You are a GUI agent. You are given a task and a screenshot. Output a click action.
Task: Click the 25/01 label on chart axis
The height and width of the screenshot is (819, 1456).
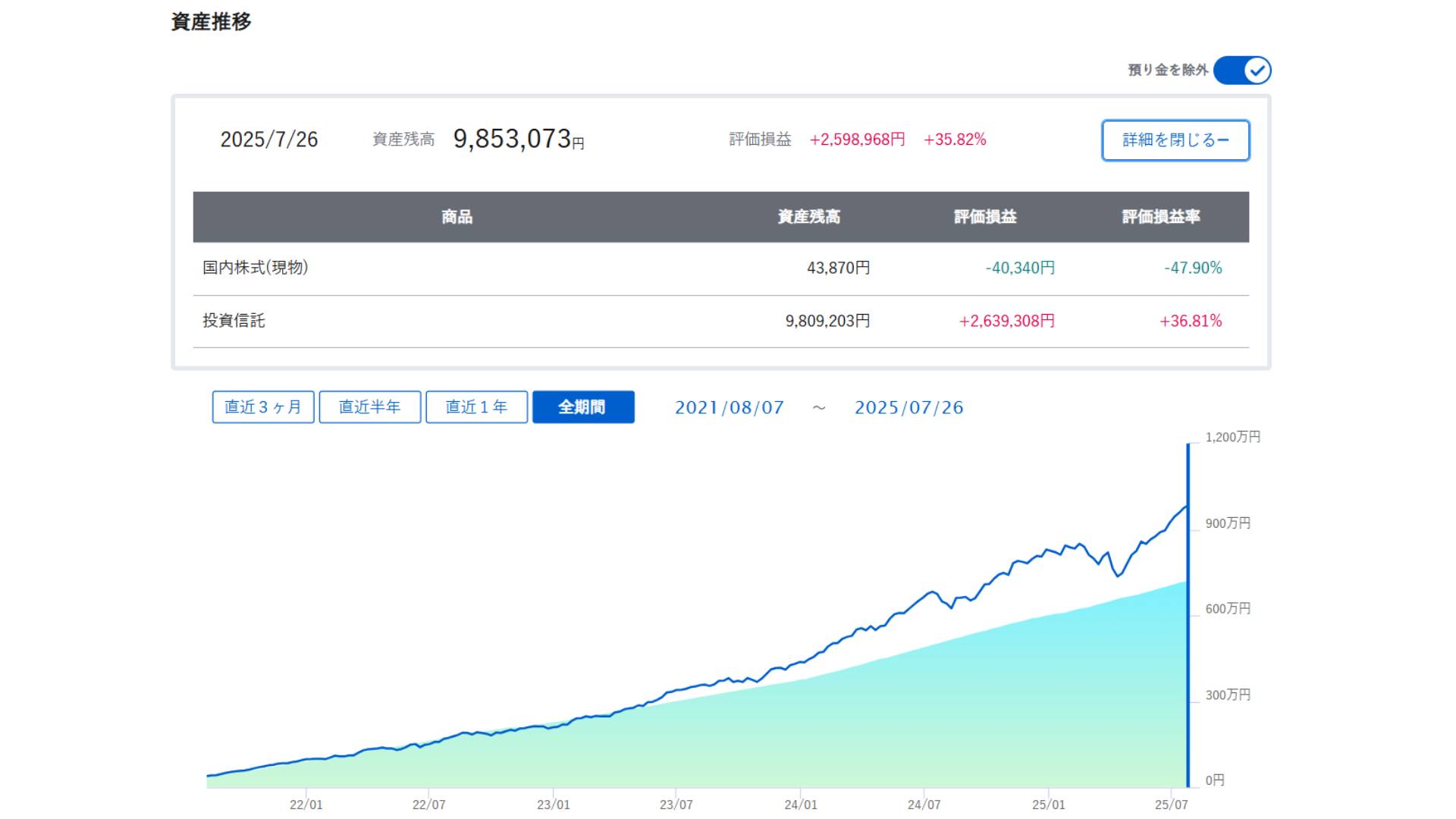pyautogui.click(x=1048, y=805)
